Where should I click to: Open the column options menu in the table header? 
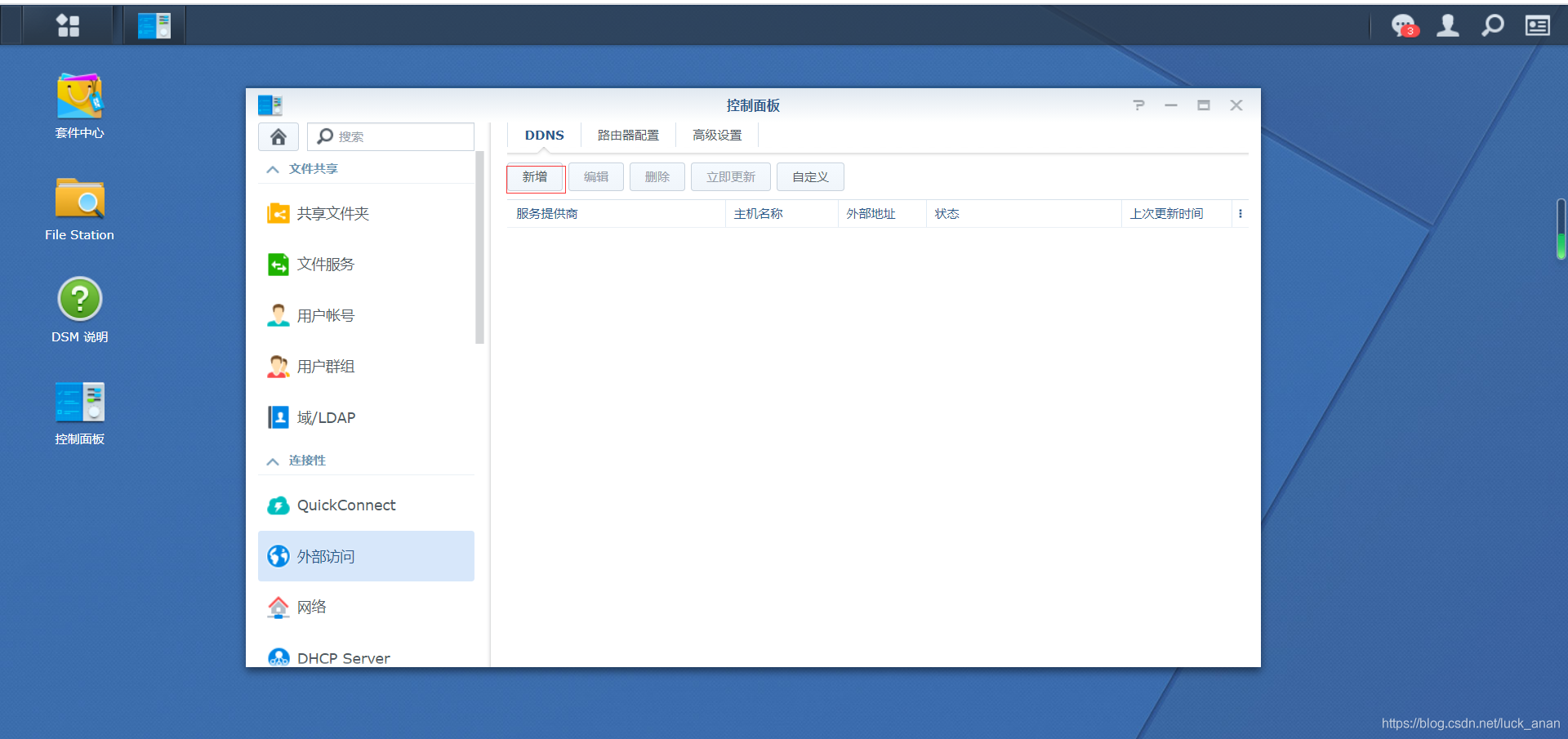(1240, 214)
